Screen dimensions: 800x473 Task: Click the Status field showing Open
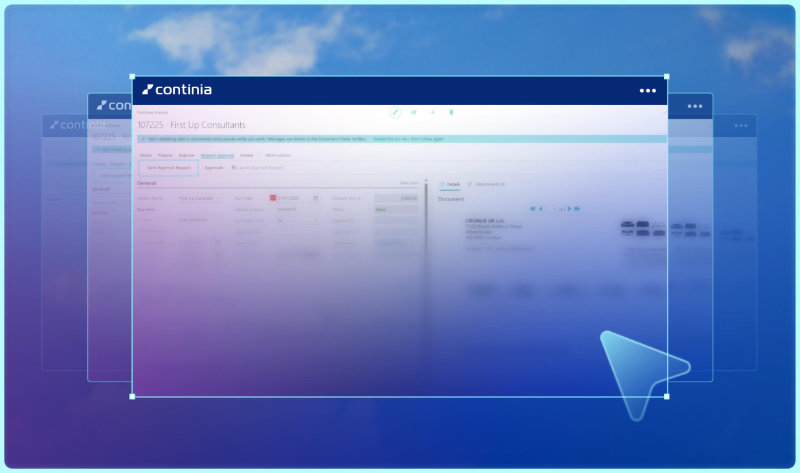[396, 209]
